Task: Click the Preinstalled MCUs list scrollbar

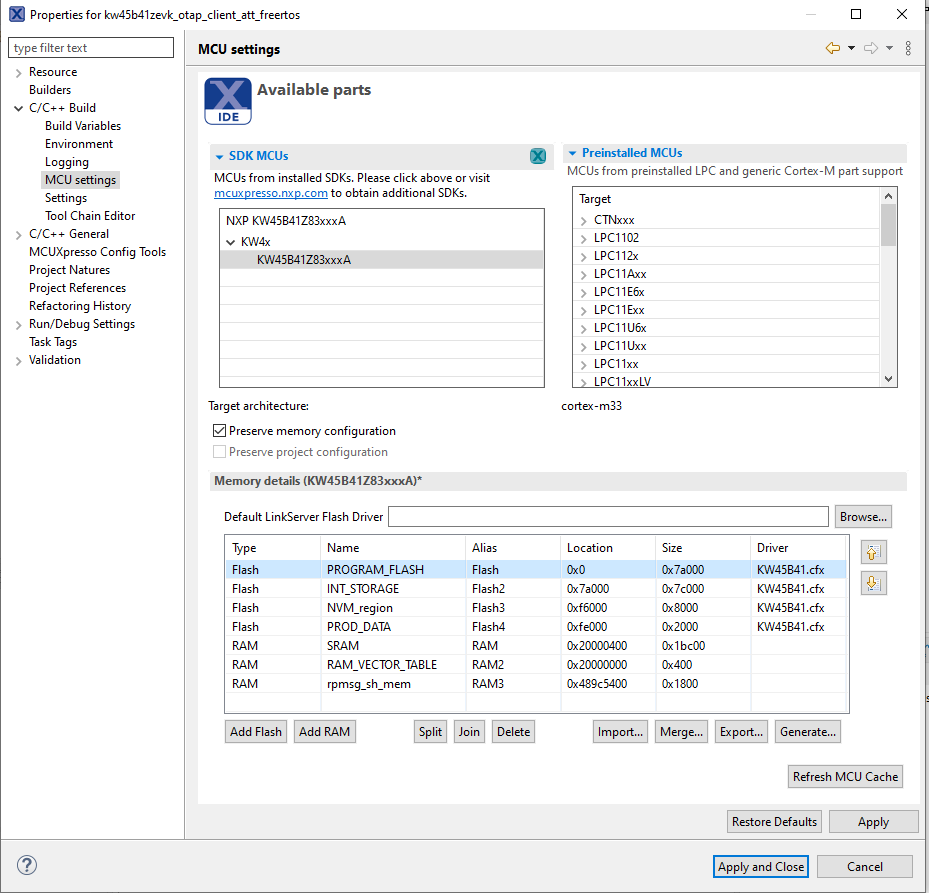Action: point(889,290)
